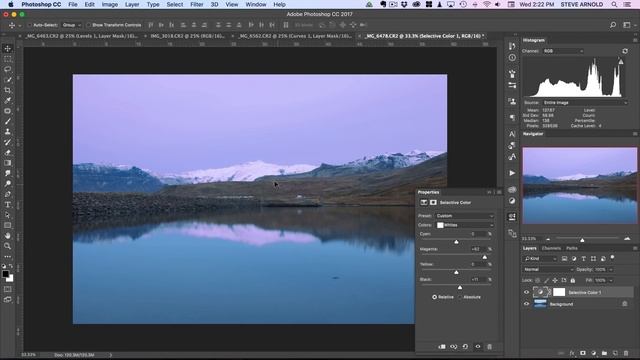This screenshot has width=640, height=360.
Task: Select the Eraser tool
Action: (x=7, y=153)
